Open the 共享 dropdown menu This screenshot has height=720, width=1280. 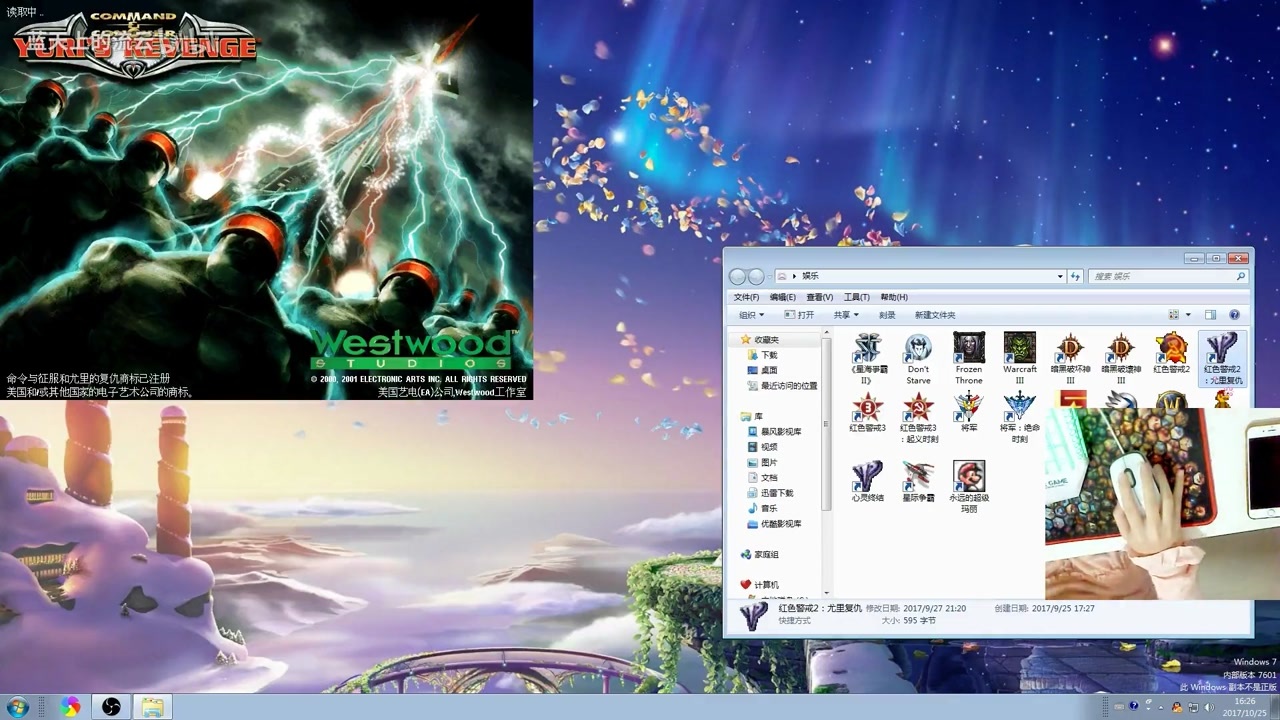[x=846, y=315]
